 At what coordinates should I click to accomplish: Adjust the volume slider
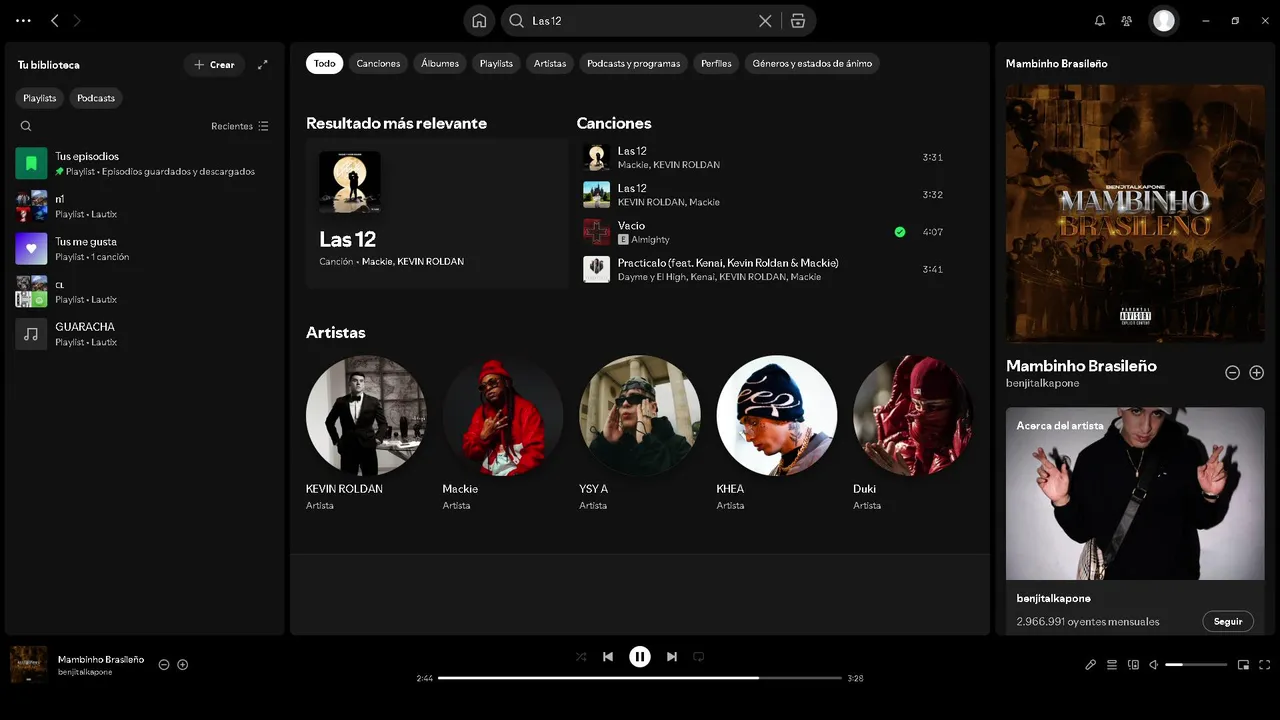[x=1196, y=664]
